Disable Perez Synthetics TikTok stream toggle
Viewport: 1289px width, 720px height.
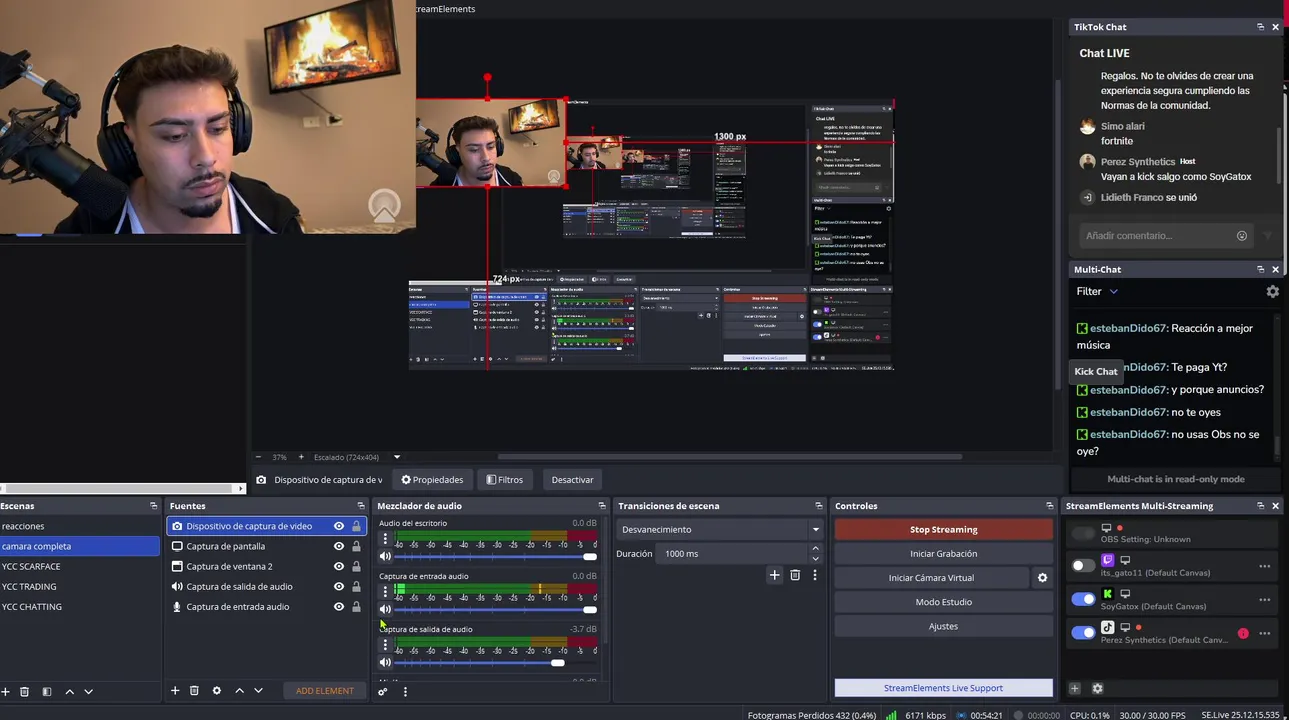coord(1083,632)
